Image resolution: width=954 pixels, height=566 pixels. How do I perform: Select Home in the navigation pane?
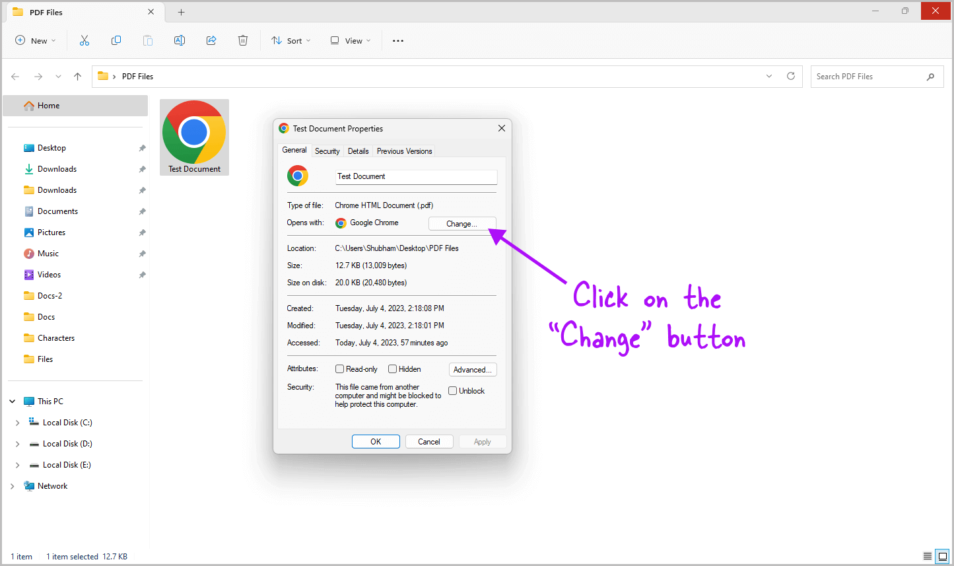point(75,106)
